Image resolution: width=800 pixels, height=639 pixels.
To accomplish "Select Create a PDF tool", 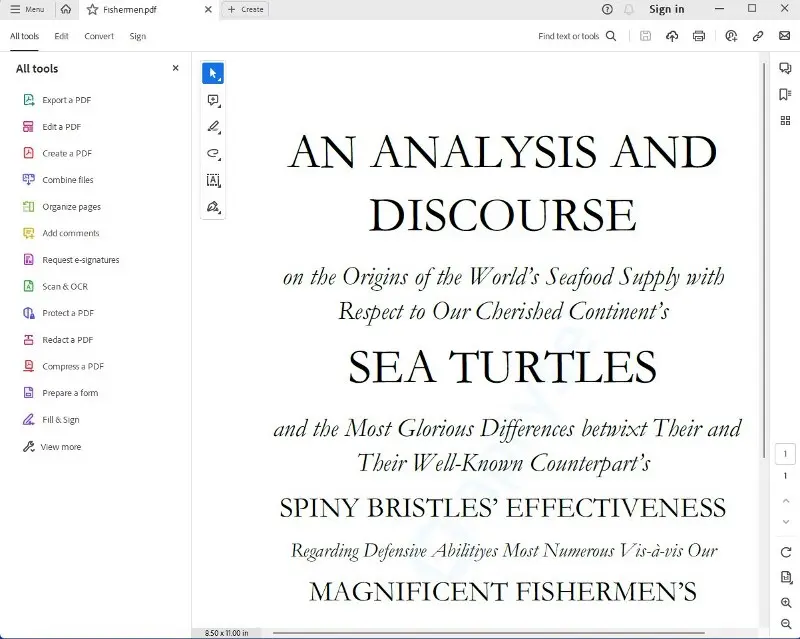I will tap(58, 153).
